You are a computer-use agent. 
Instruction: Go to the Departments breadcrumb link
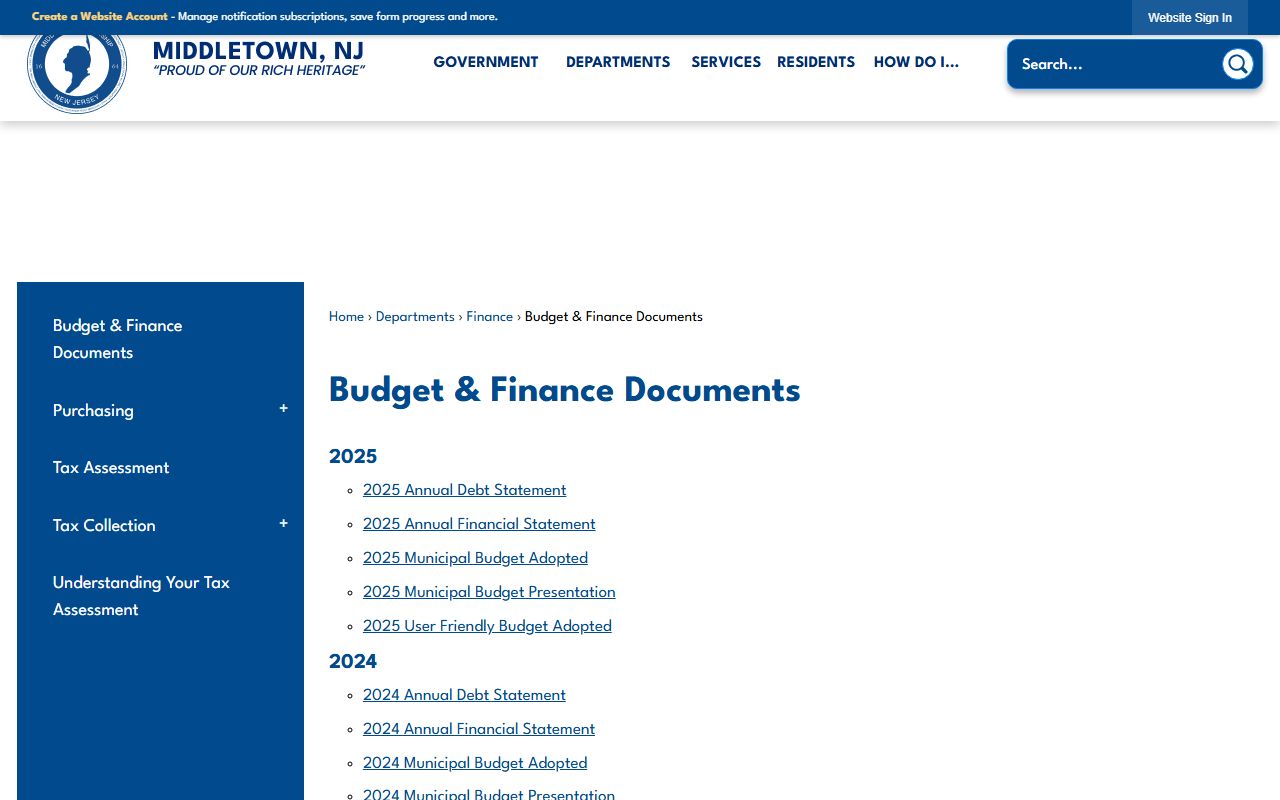pos(415,317)
